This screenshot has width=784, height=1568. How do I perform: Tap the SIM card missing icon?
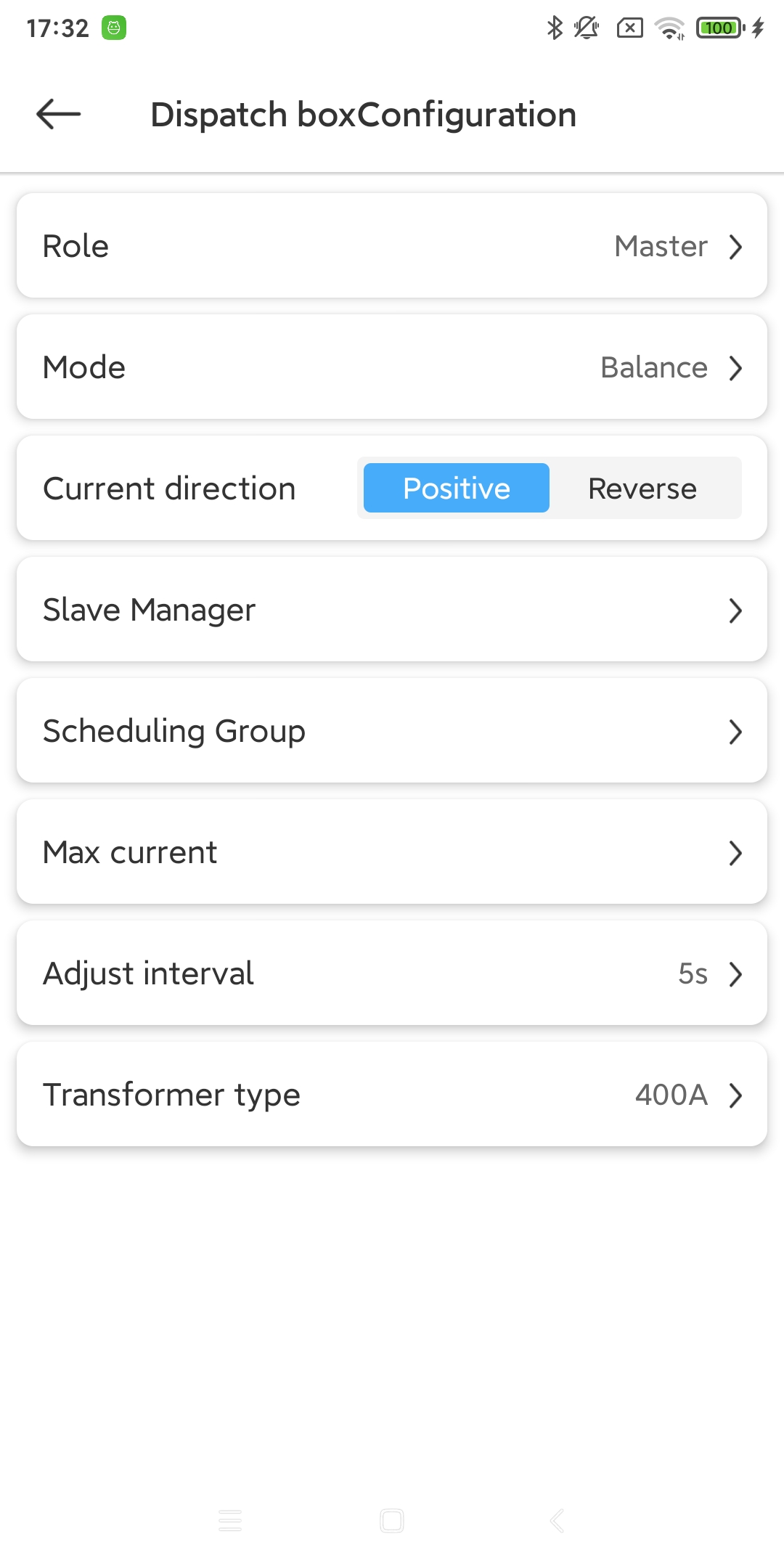pos(629,28)
